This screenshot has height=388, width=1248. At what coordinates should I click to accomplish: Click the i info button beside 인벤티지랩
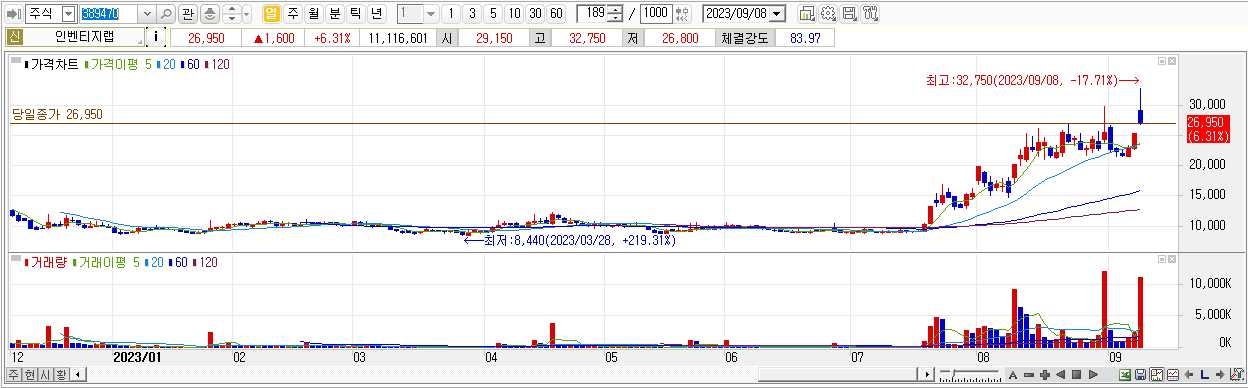click(x=156, y=38)
